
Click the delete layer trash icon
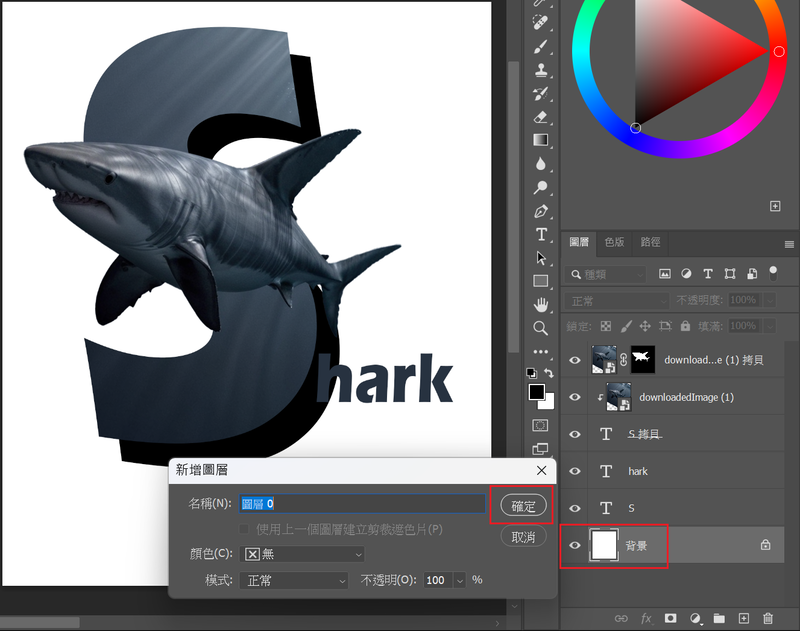[768, 619]
